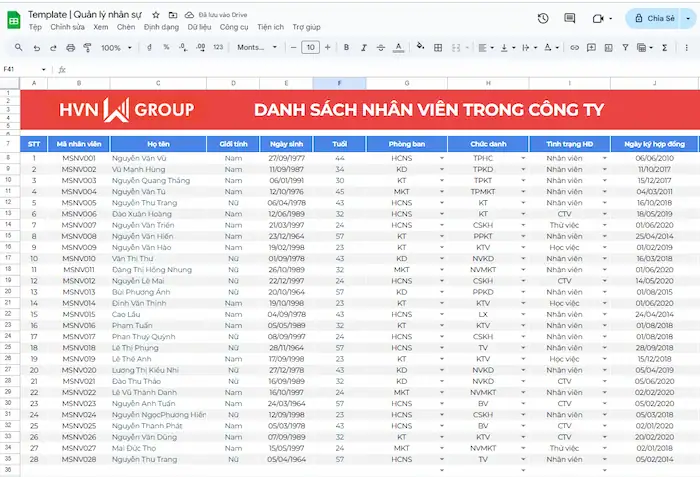Move document using folder icon
The image size is (700, 477).
(x=173, y=15)
